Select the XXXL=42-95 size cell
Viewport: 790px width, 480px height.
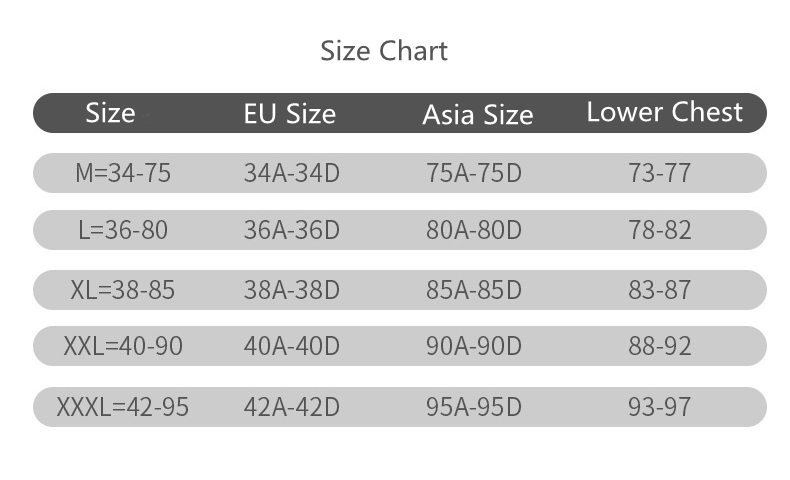pyautogui.click(x=123, y=407)
